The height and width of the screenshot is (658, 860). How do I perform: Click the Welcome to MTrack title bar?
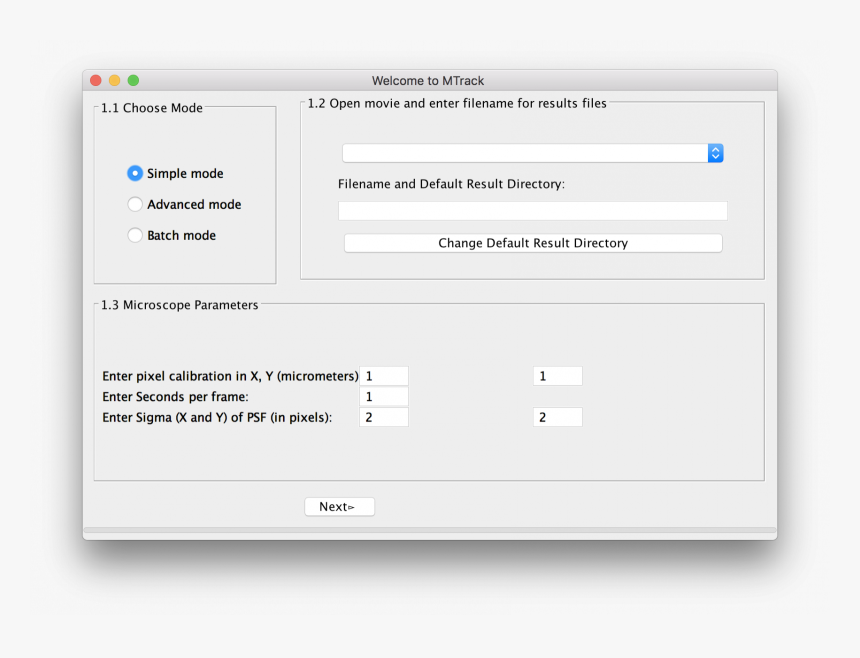click(x=429, y=81)
